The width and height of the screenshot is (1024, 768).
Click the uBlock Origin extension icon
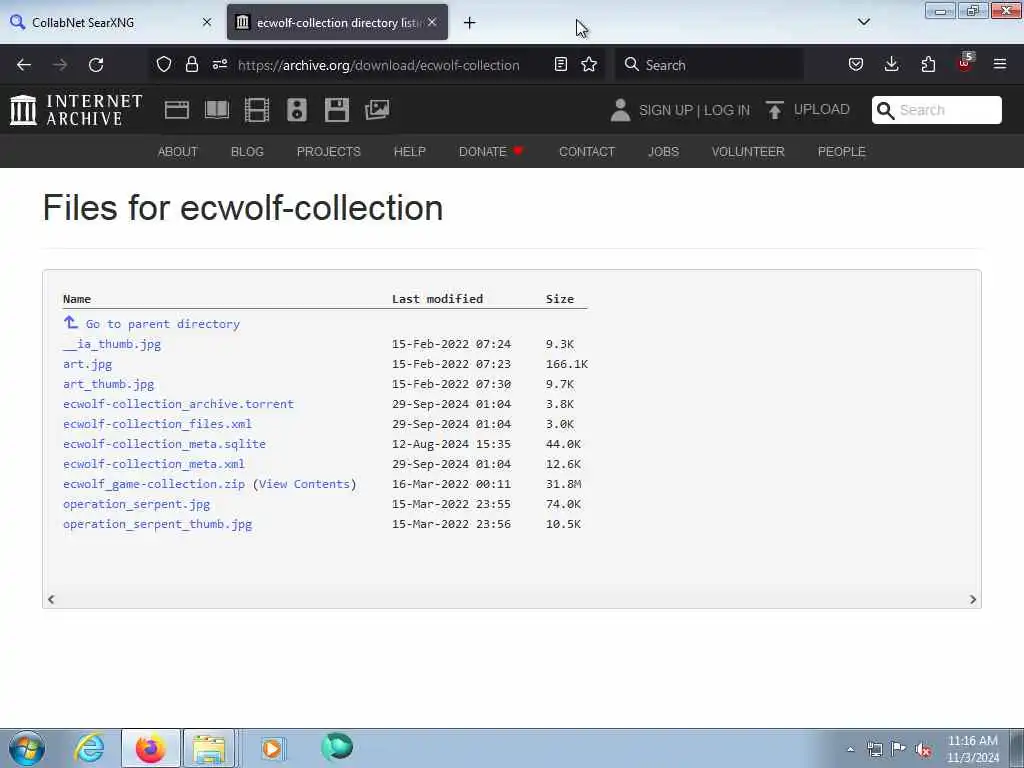[965, 63]
